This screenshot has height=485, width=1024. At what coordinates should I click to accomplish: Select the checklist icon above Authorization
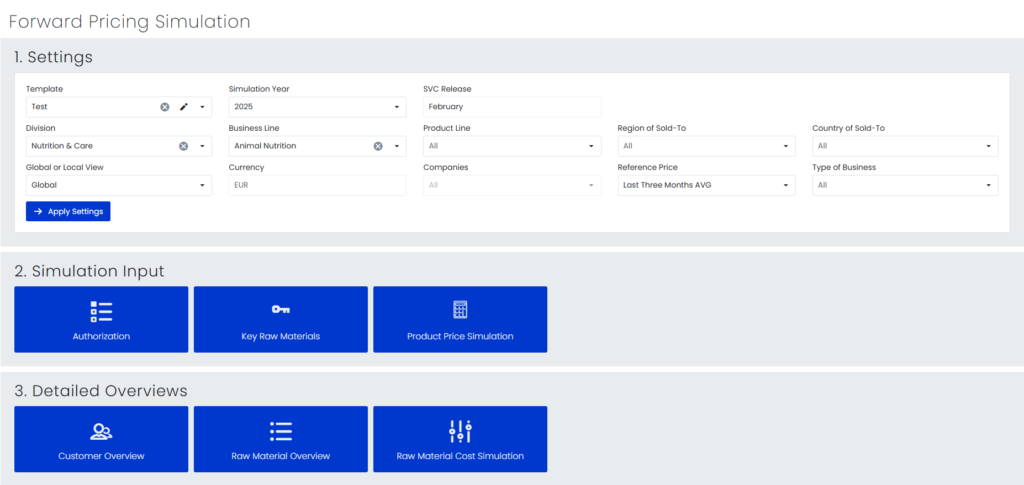click(101, 312)
